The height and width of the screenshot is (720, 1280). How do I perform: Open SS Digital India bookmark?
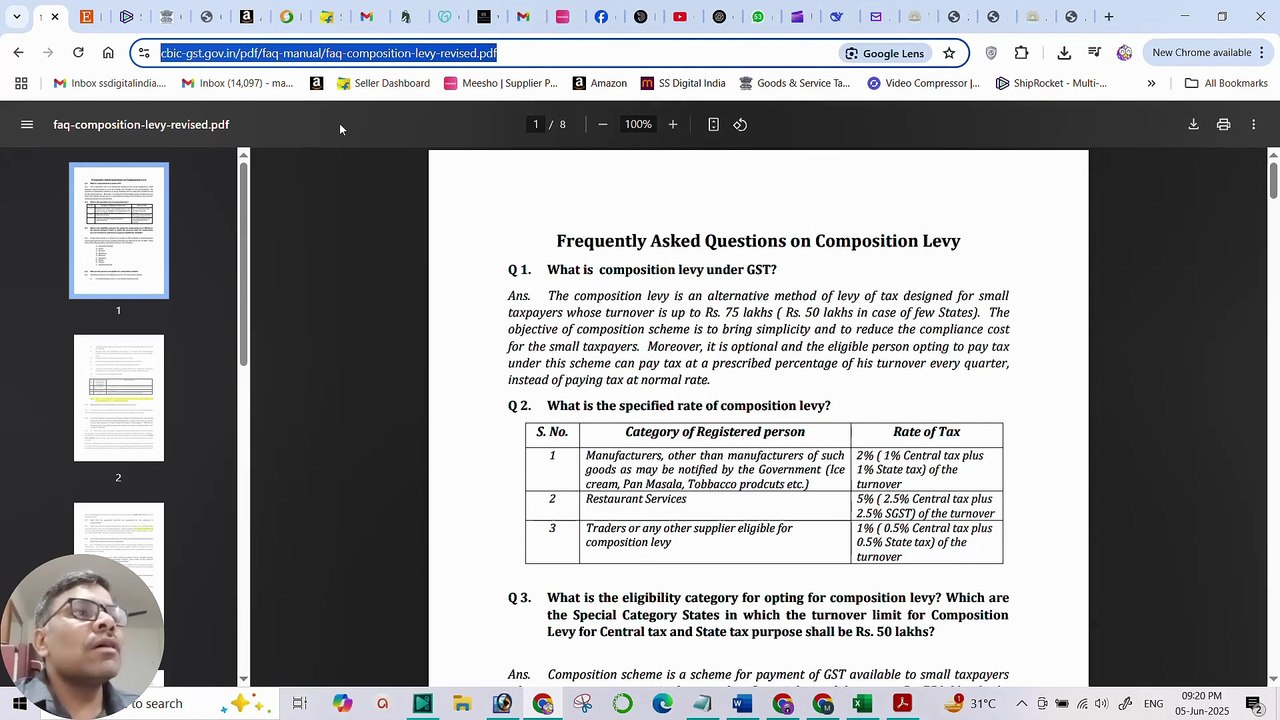pos(683,83)
